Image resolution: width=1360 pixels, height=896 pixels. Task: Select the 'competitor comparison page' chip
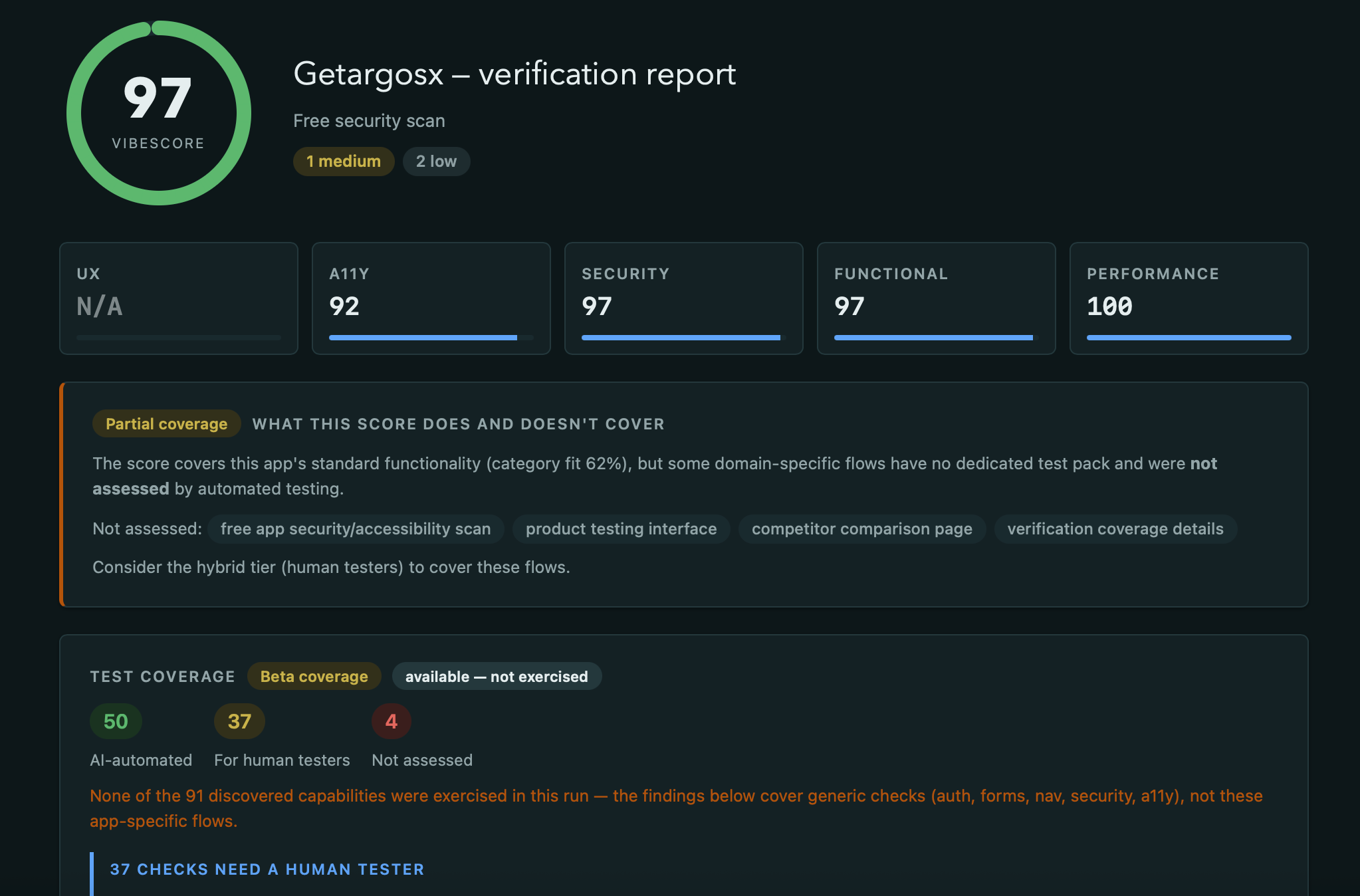862,529
